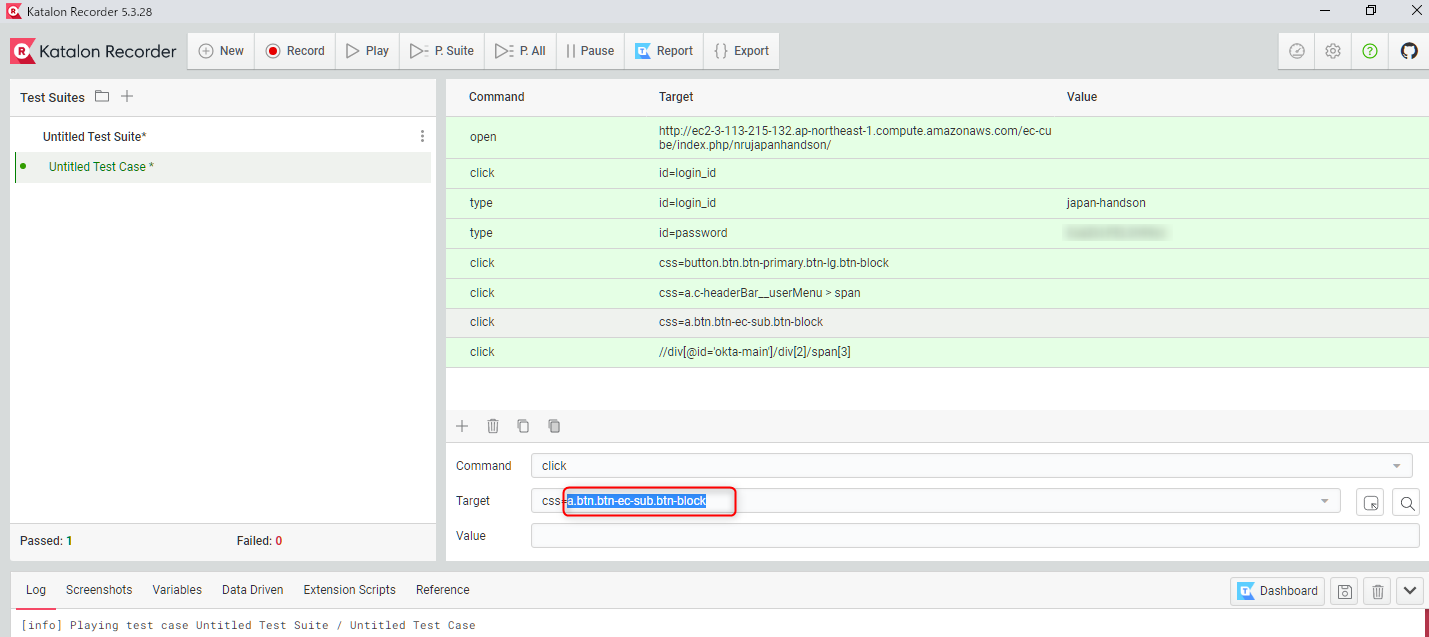Select Untitled Test Case

pyautogui.click(x=101, y=167)
